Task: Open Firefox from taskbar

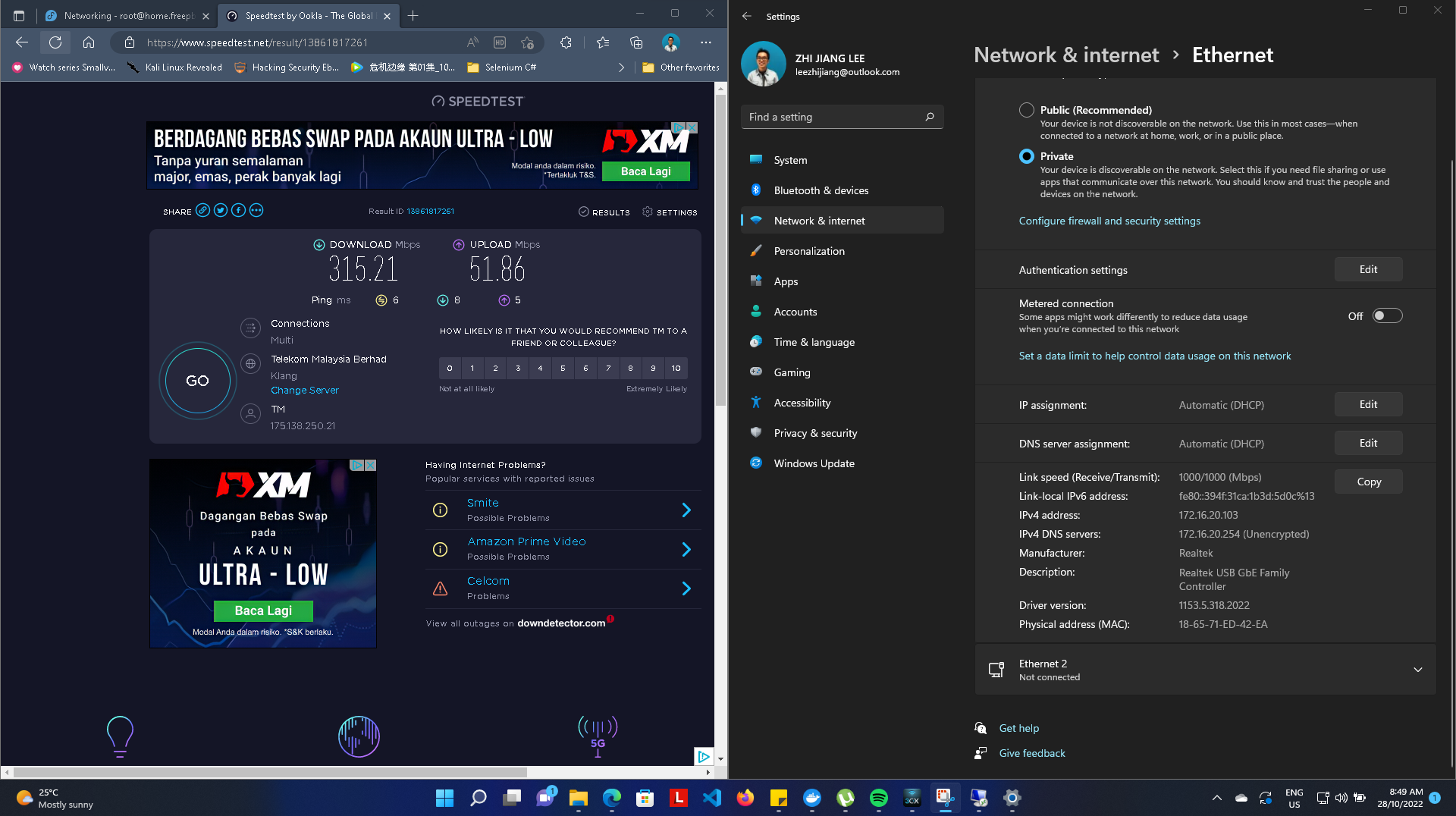Action: [745, 798]
